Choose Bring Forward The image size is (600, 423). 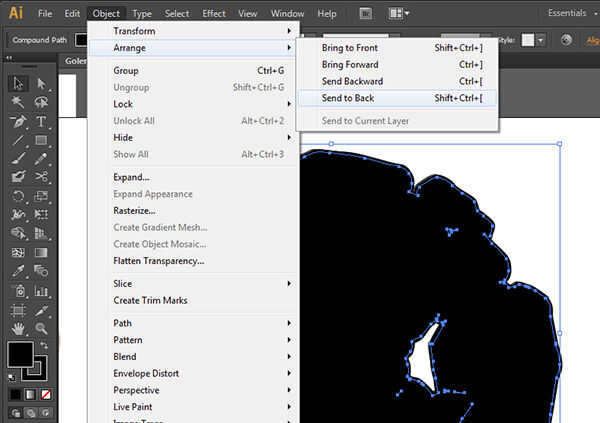[x=397, y=65]
